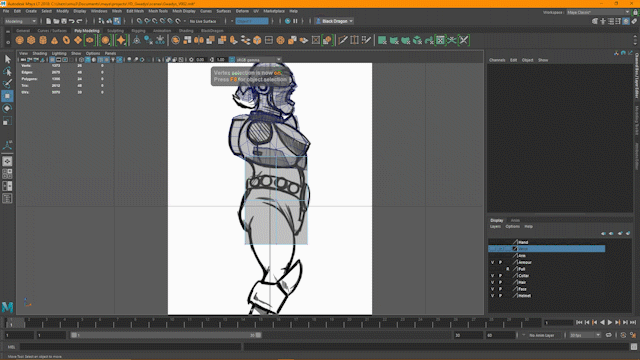640x360 pixels.
Task: Open the fps frame rate dropdown
Action: coord(585,335)
